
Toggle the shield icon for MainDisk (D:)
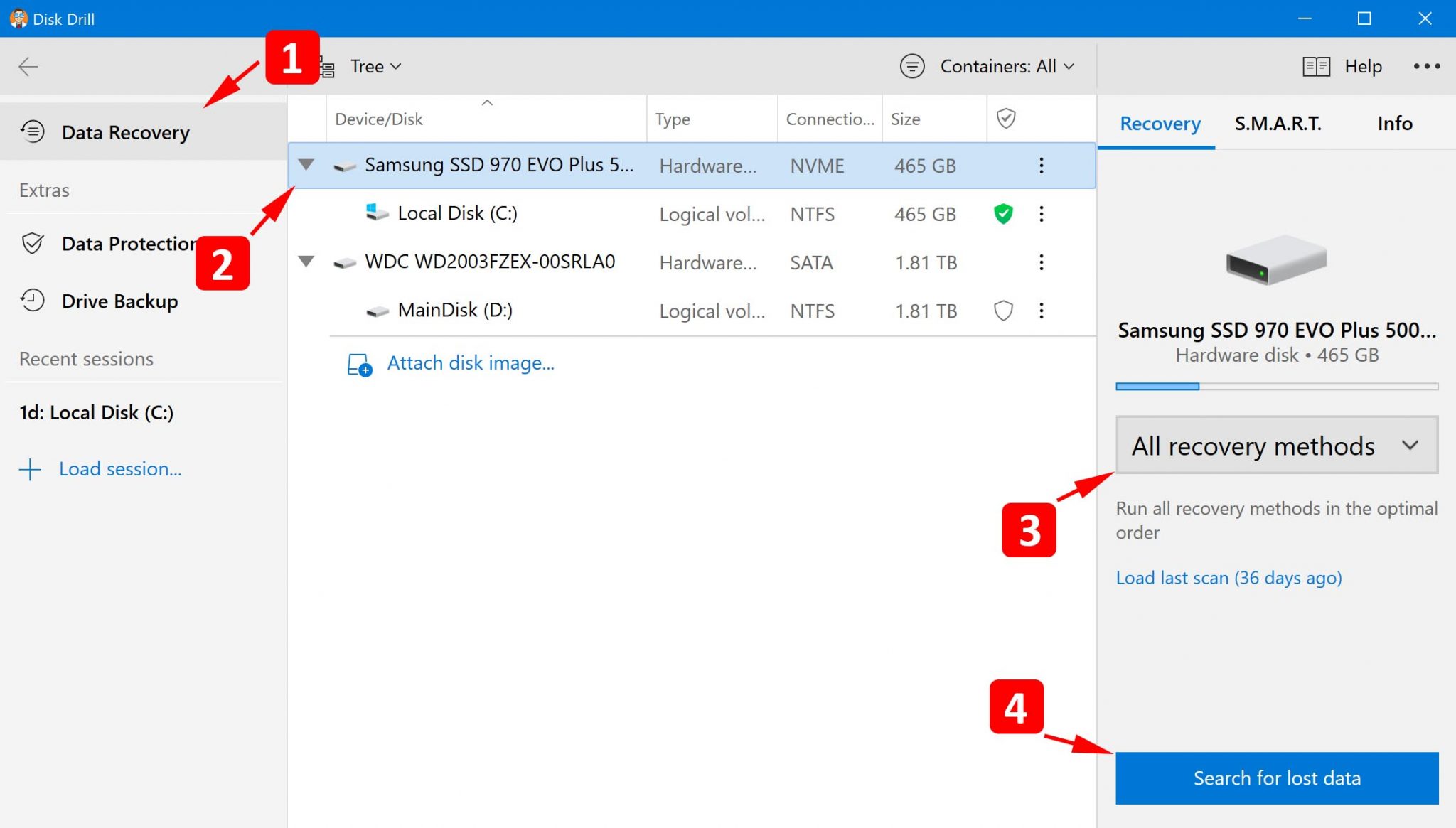[x=1002, y=311]
